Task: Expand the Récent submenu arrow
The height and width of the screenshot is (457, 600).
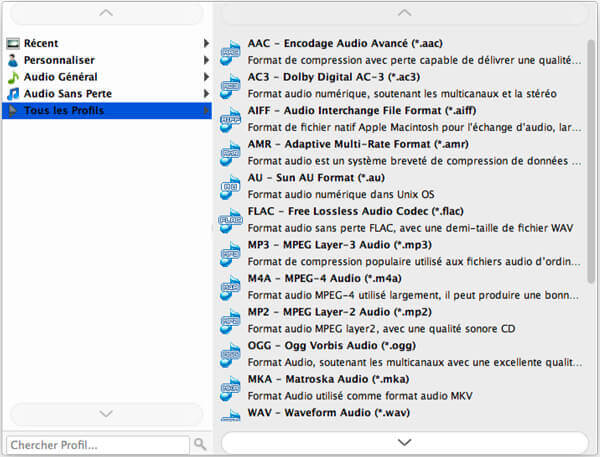Action: 206,44
